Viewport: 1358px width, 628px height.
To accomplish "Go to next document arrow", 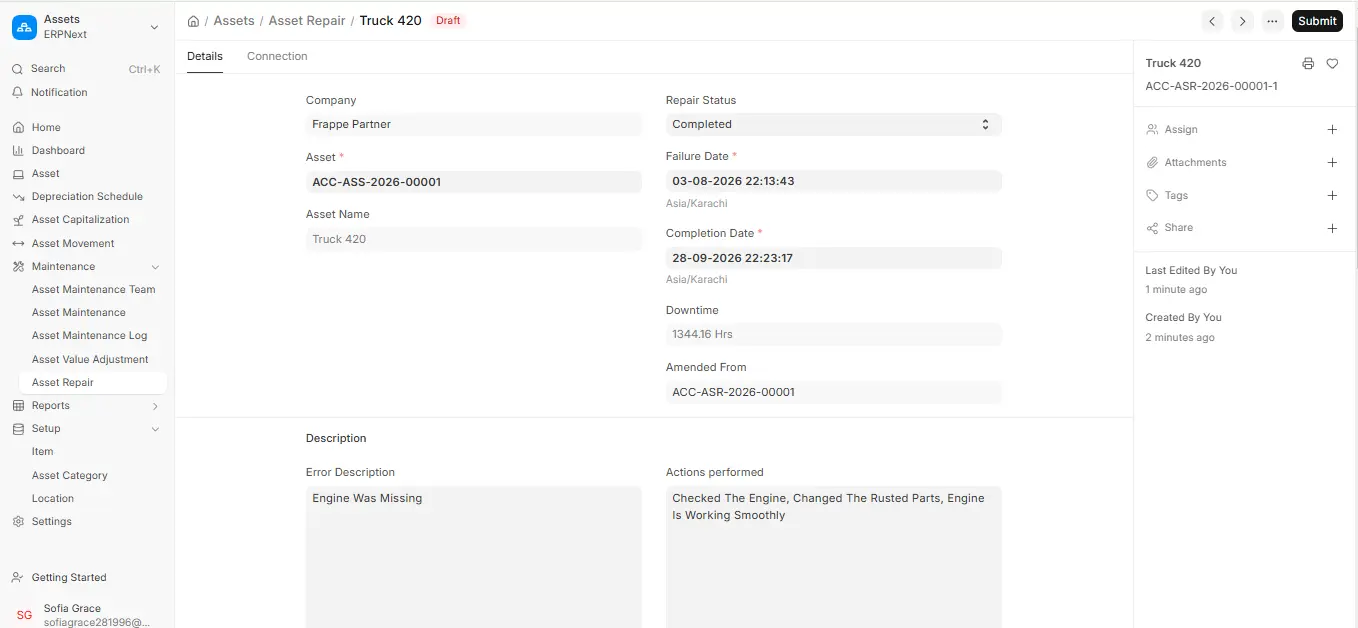I will [x=1242, y=21].
